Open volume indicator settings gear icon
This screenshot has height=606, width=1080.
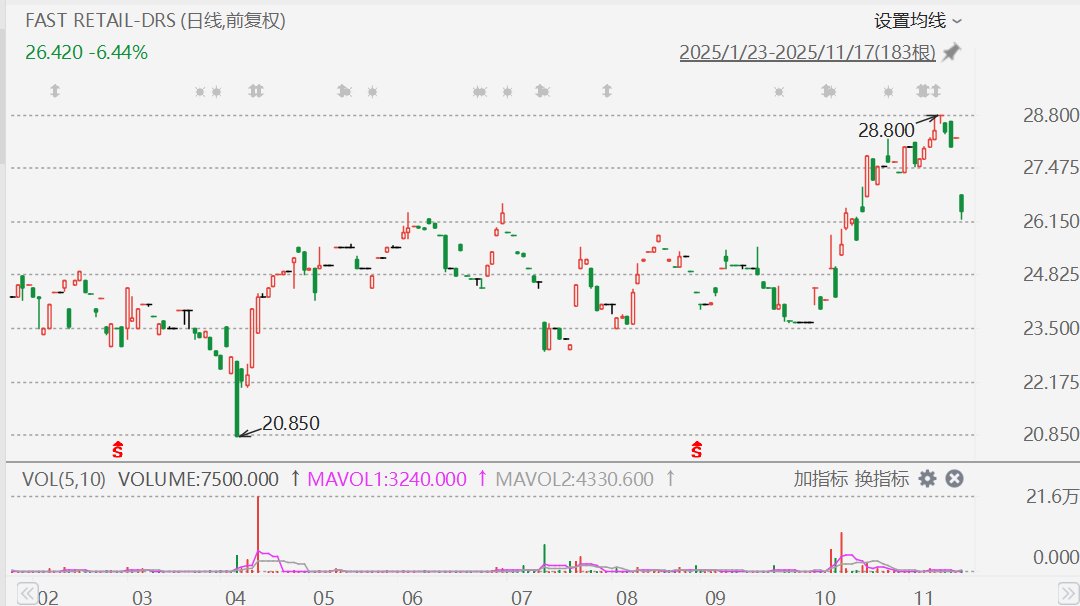[x=928, y=479]
